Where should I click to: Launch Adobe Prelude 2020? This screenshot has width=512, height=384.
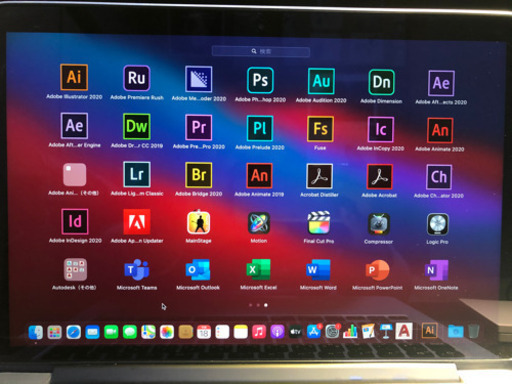pyautogui.click(x=260, y=128)
